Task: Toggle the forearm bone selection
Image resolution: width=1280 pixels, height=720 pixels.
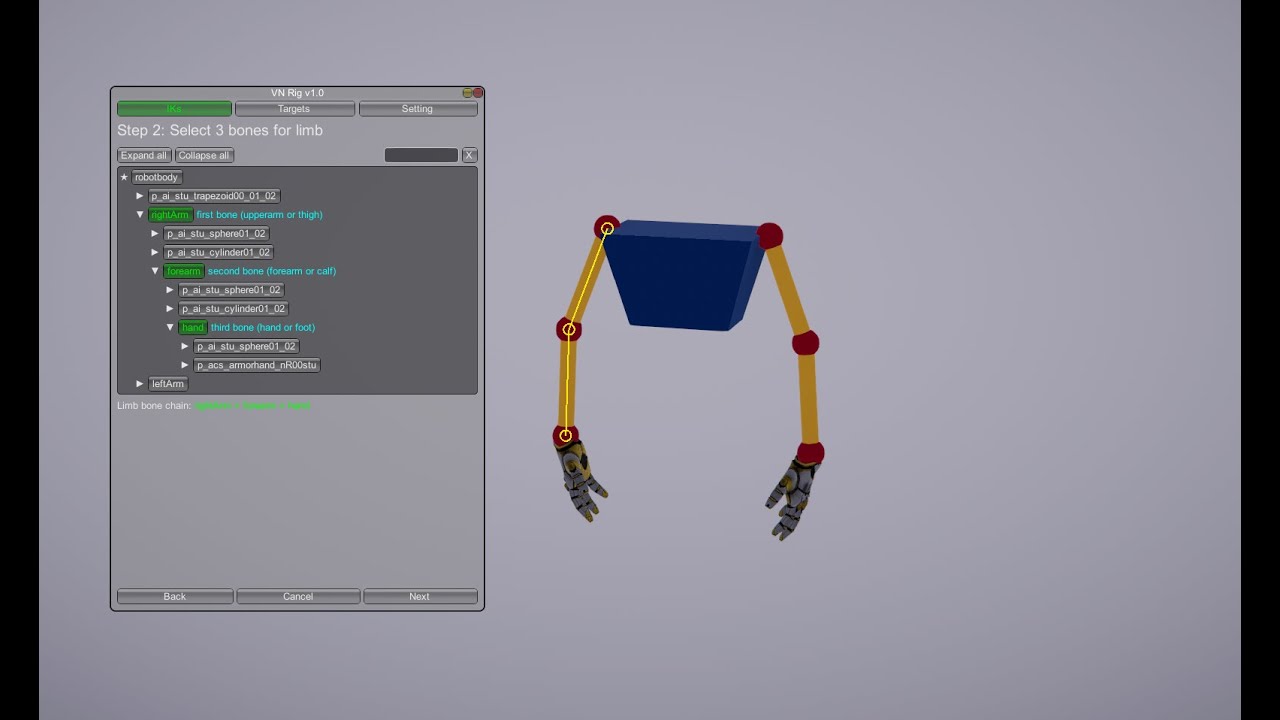Action: 184,271
